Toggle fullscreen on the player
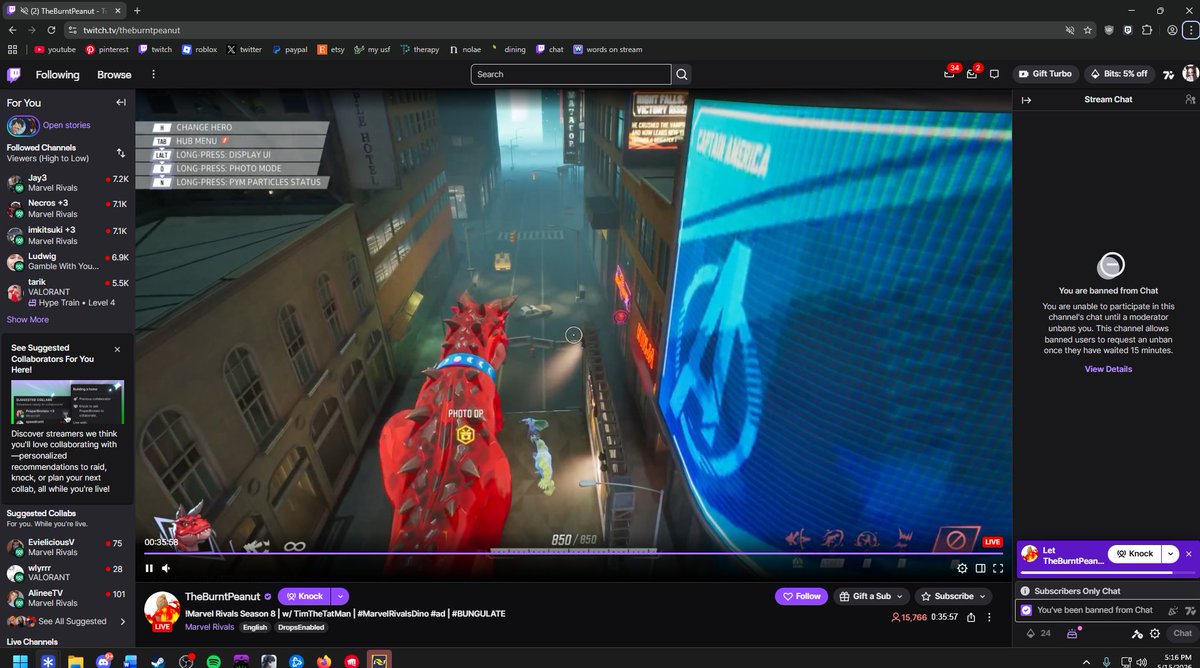This screenshot has width=1200, height=668. pos(998,568)
